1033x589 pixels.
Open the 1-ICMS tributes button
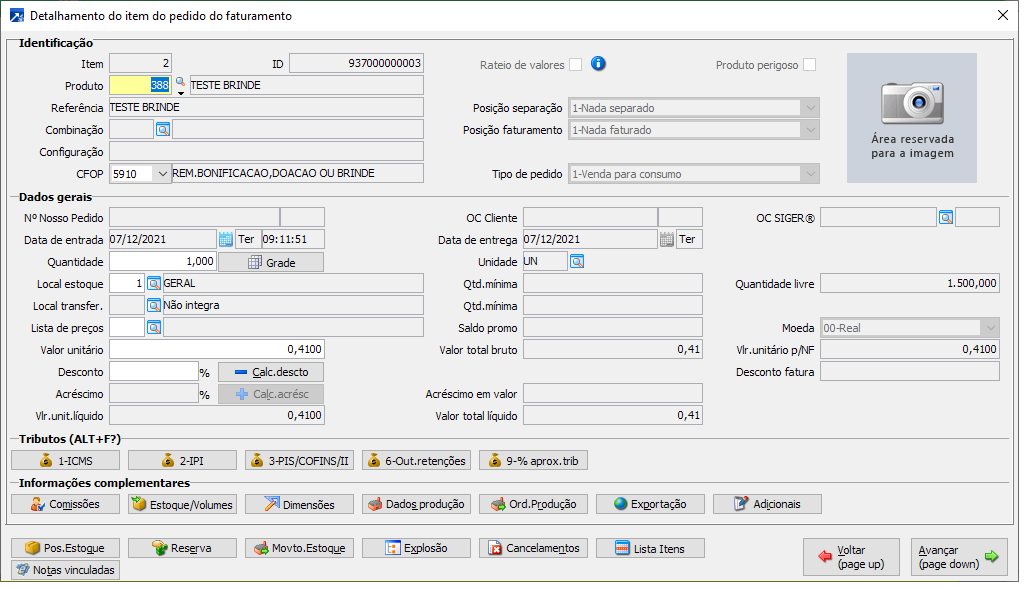[x=65, y=460]
